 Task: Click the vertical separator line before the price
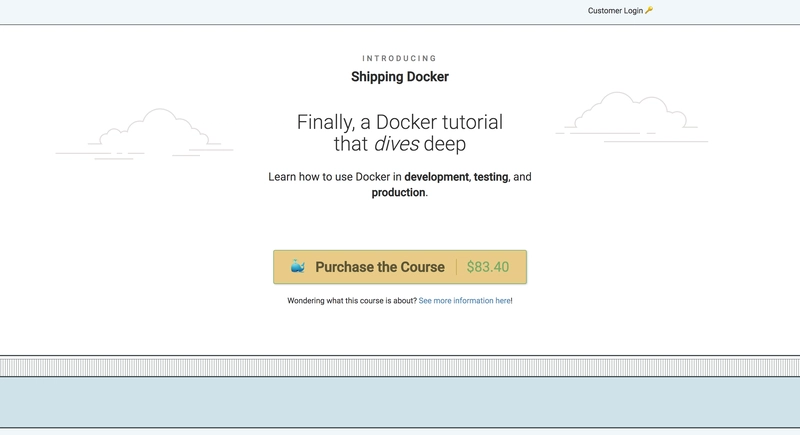tap(457, 267)
